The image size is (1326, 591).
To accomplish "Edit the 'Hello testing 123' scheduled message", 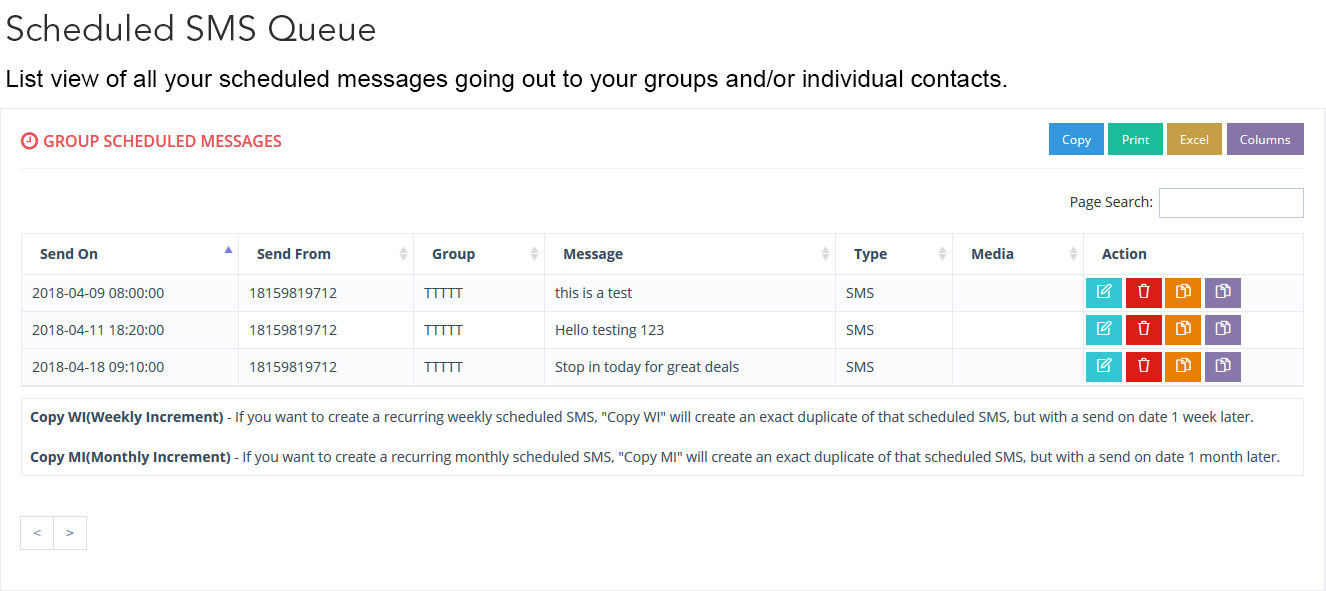I will pyautogui.click(x=1104, y=330).
